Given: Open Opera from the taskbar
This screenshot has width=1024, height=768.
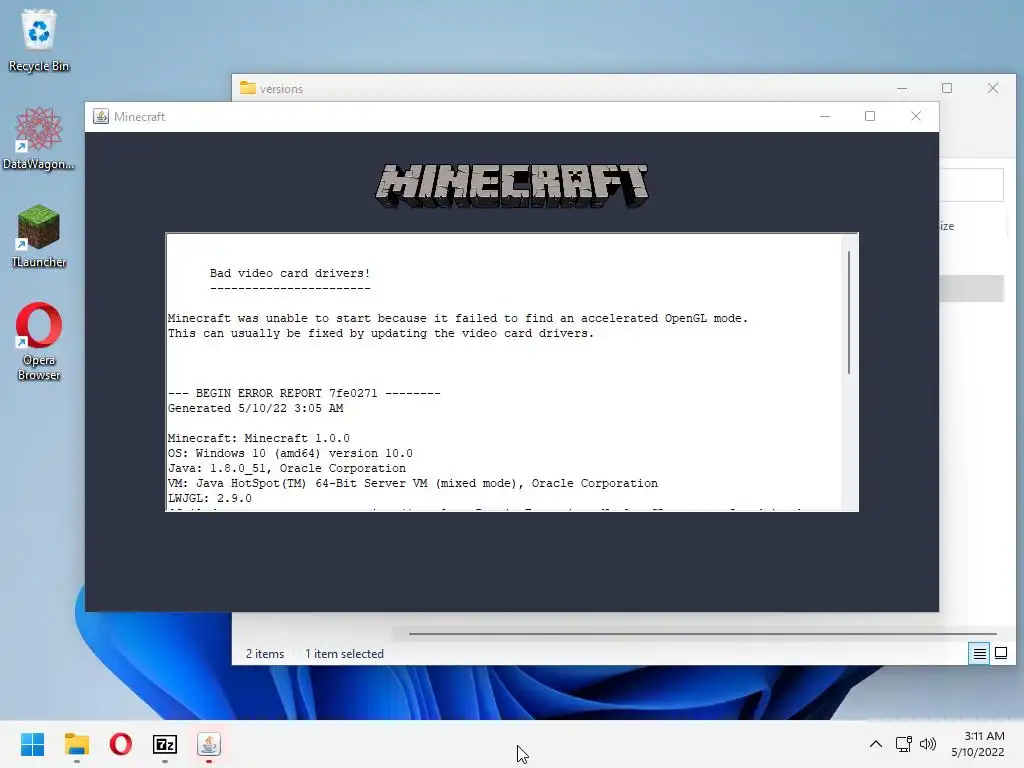Looking at the screenshot, I should (121, 744).
